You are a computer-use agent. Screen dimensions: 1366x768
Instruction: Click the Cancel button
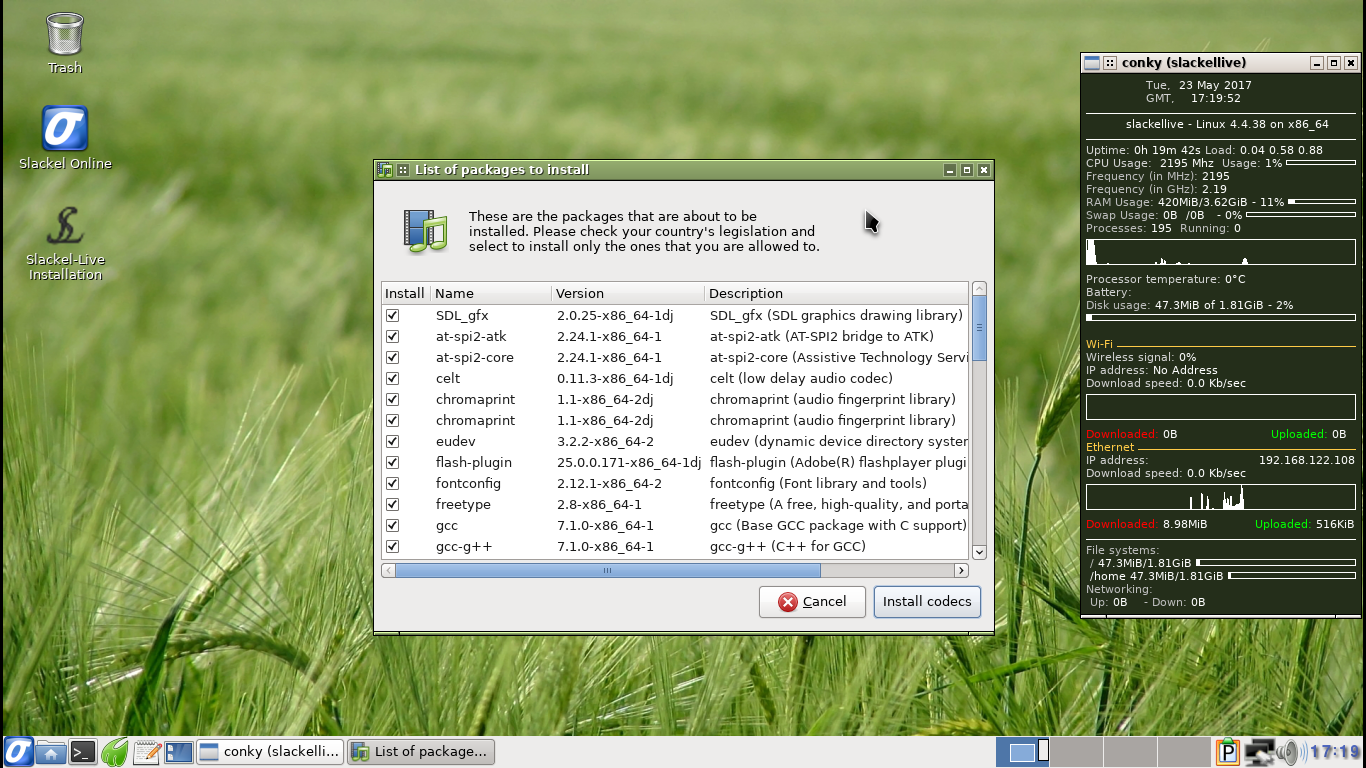812,602
